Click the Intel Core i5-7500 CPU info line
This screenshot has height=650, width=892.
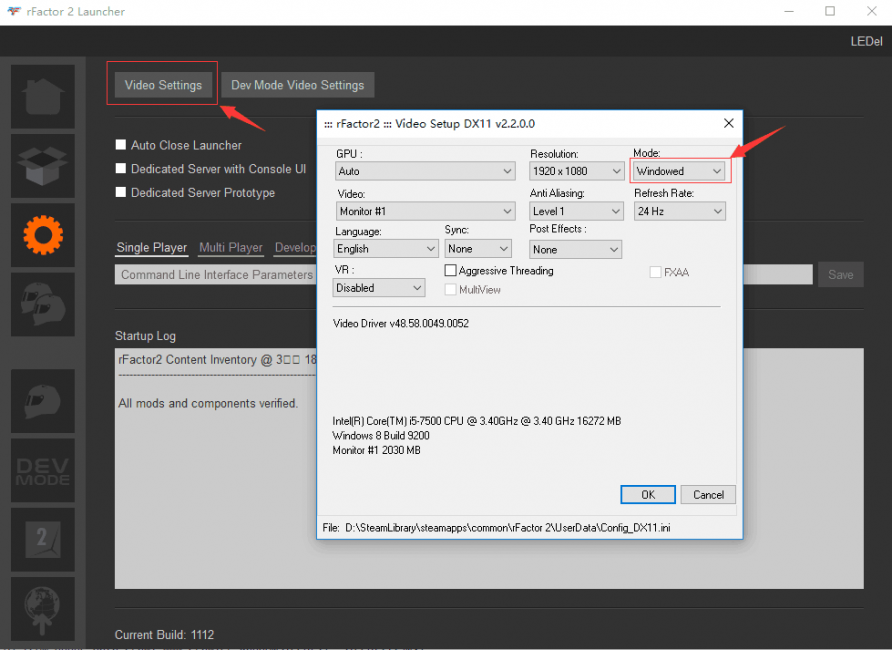click(477, 421)
